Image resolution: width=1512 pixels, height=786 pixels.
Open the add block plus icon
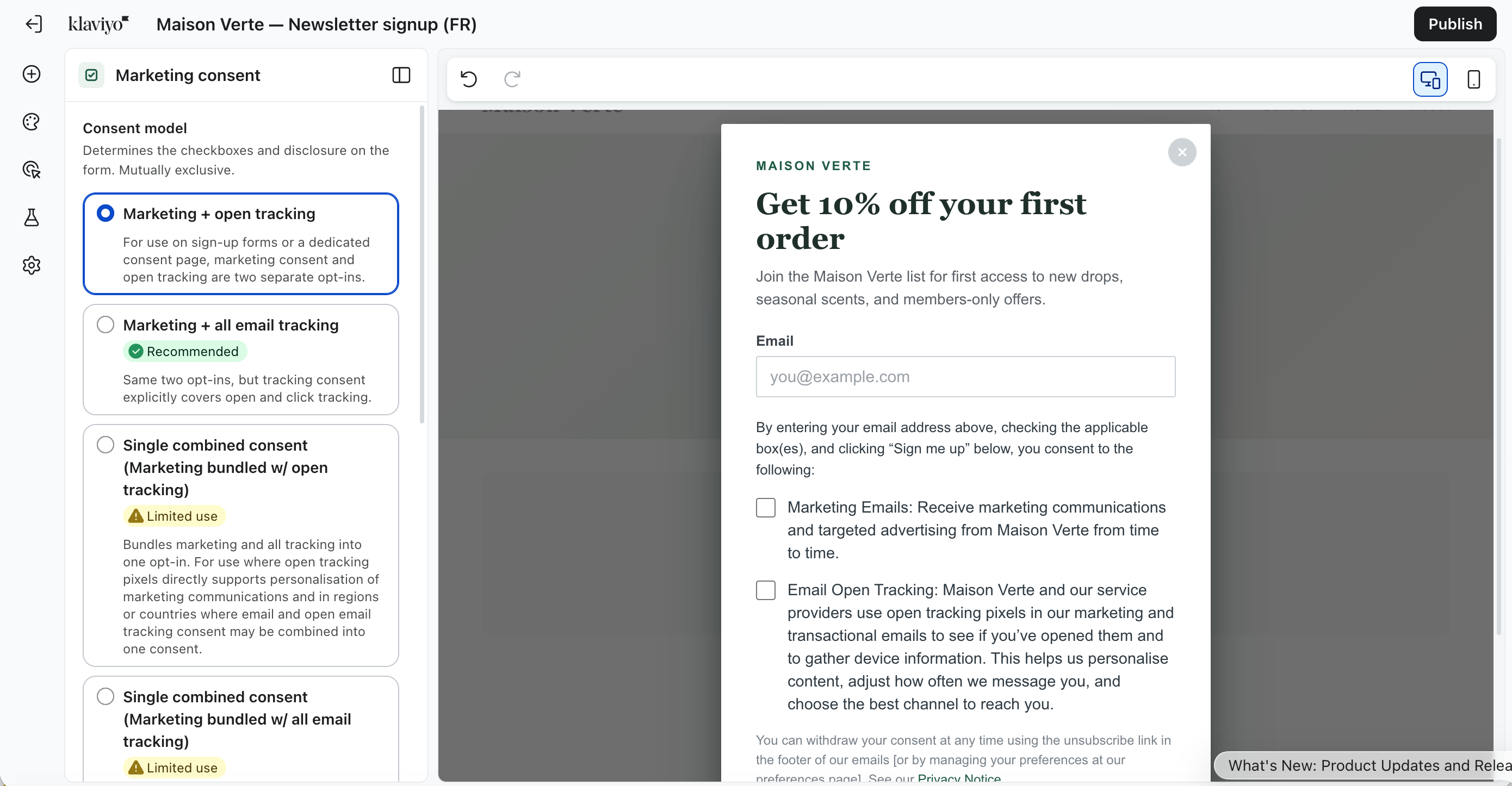click(x=32, y=74)
